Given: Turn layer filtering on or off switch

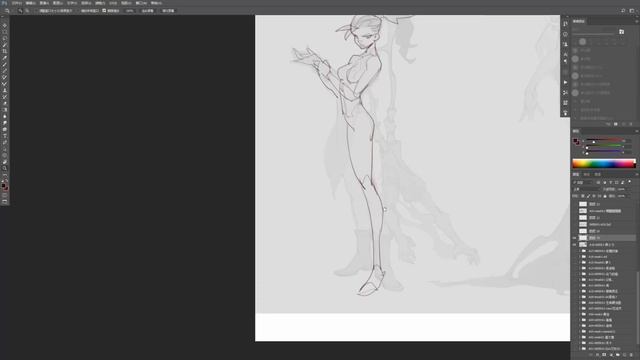Looking at the screenshot, I should pyautogui.click(x=629, y=182).
